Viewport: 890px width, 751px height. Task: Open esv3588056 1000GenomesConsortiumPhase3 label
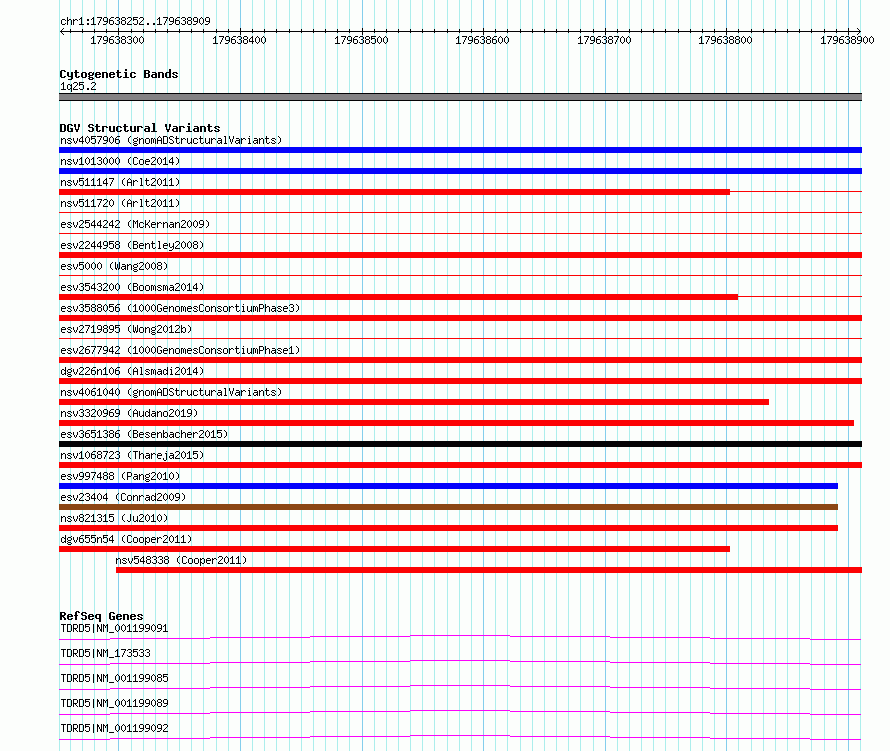tap(180, 308)
